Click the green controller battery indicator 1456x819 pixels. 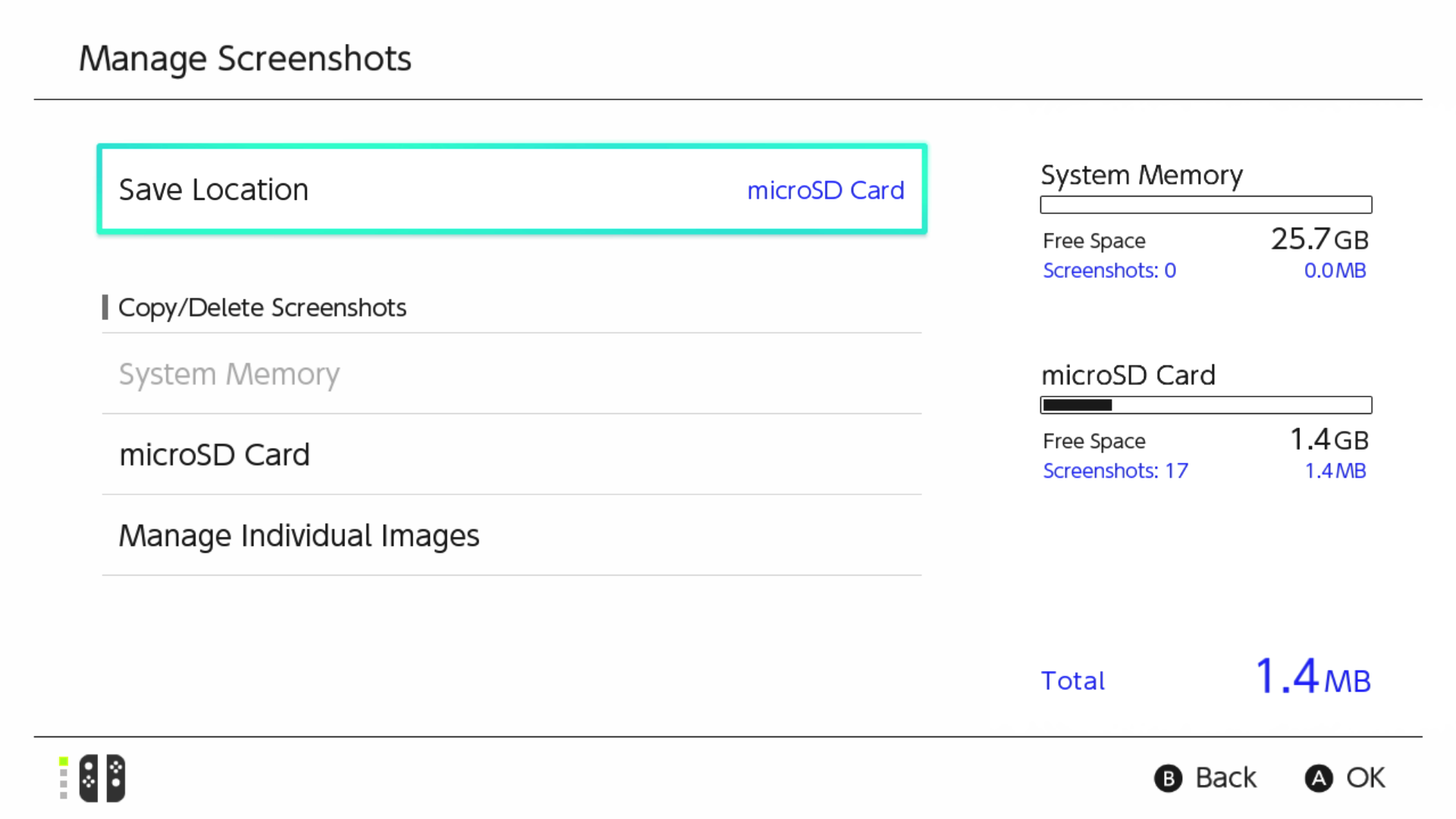point(64,762)
